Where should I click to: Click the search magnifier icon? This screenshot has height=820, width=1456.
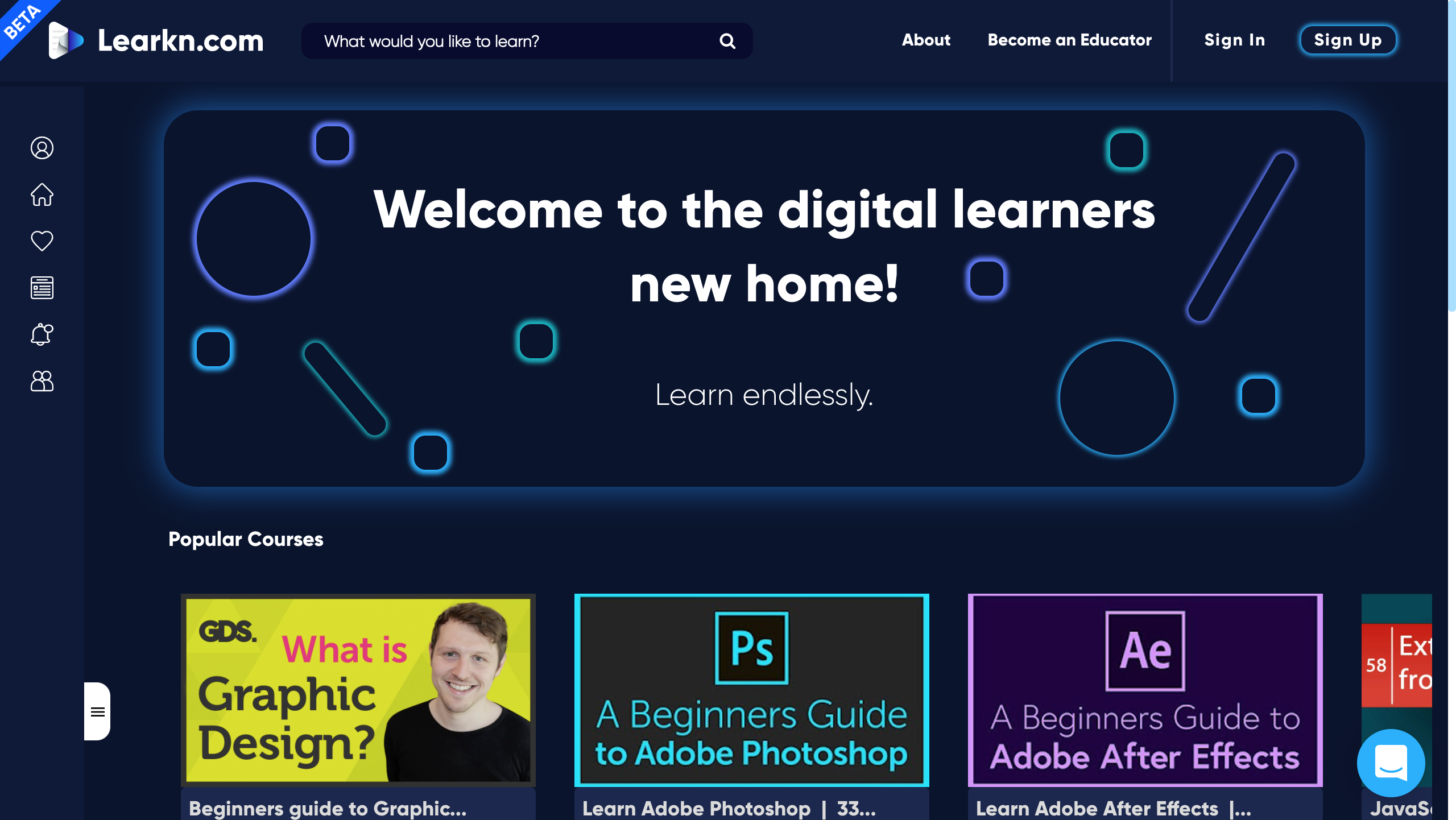[727, 41]
